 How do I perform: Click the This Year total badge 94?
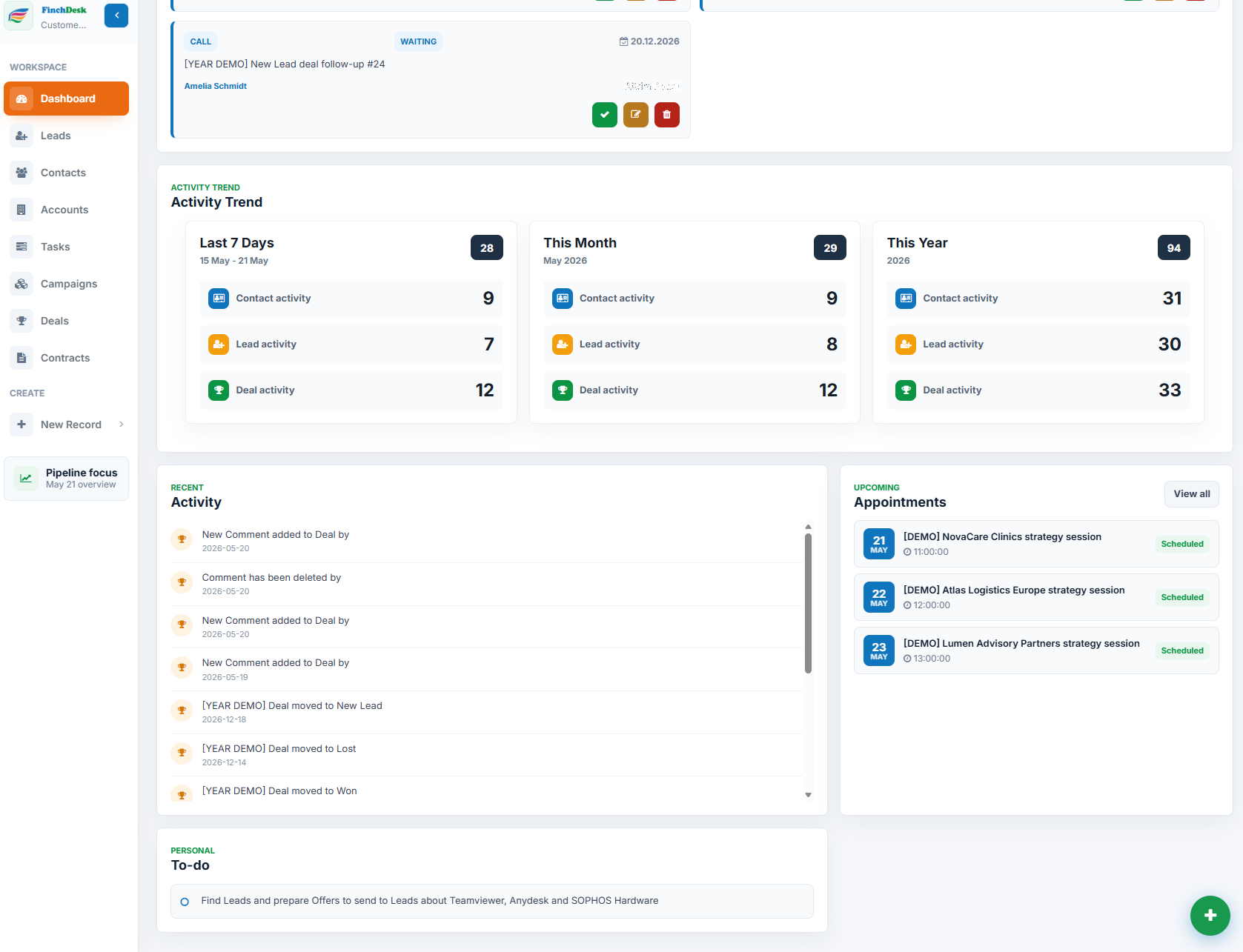(x=1174, y=247)
